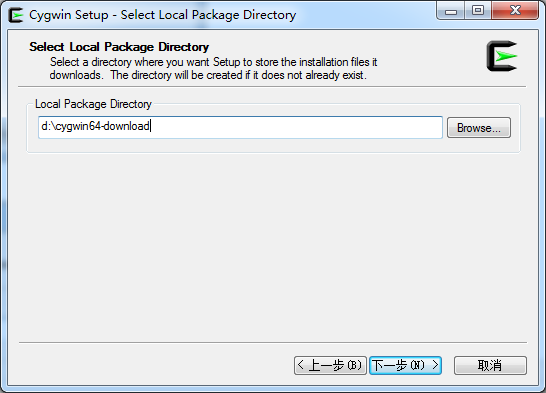This screenshot has width=546, height=393.
Task: Click the description text about installation files
Action: coord(213,69)
